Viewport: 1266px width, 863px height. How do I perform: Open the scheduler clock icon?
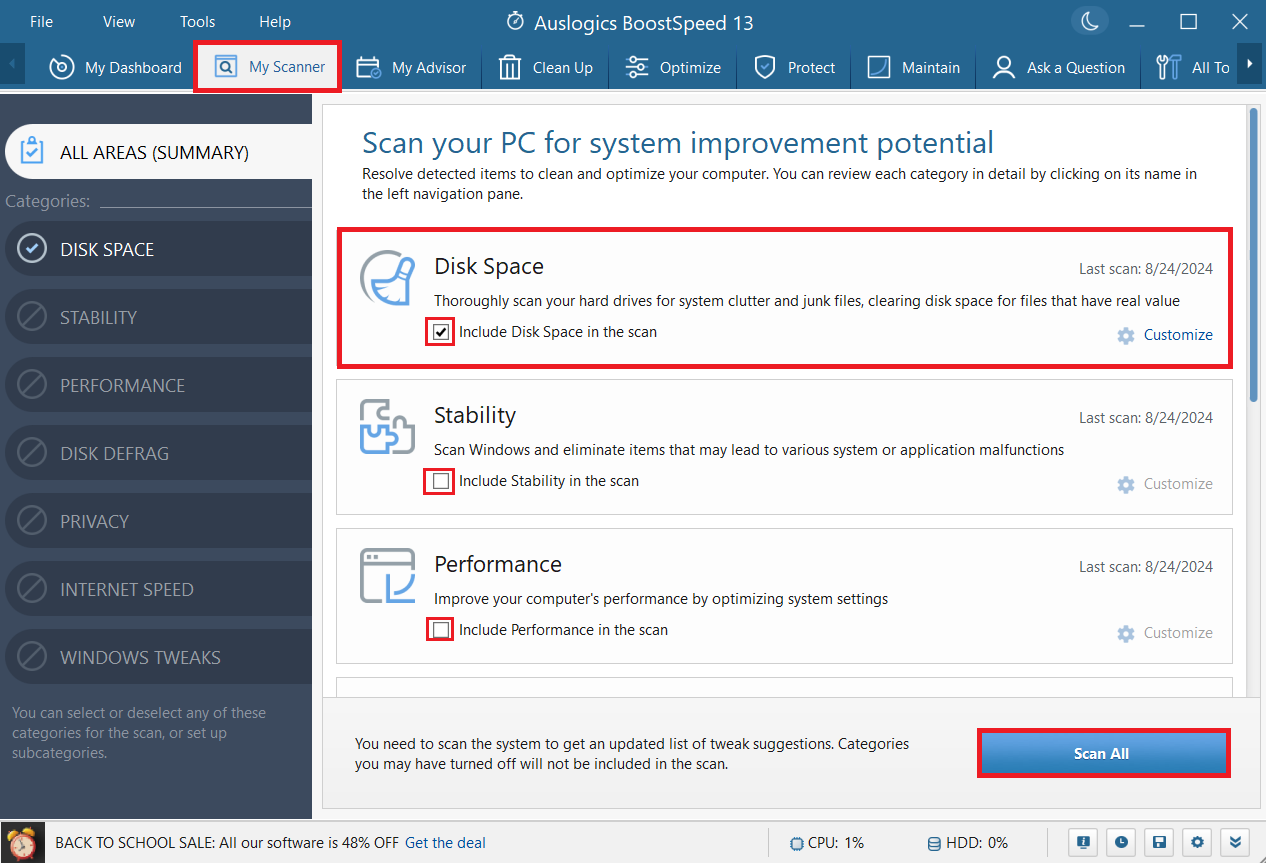[1122, 842]
